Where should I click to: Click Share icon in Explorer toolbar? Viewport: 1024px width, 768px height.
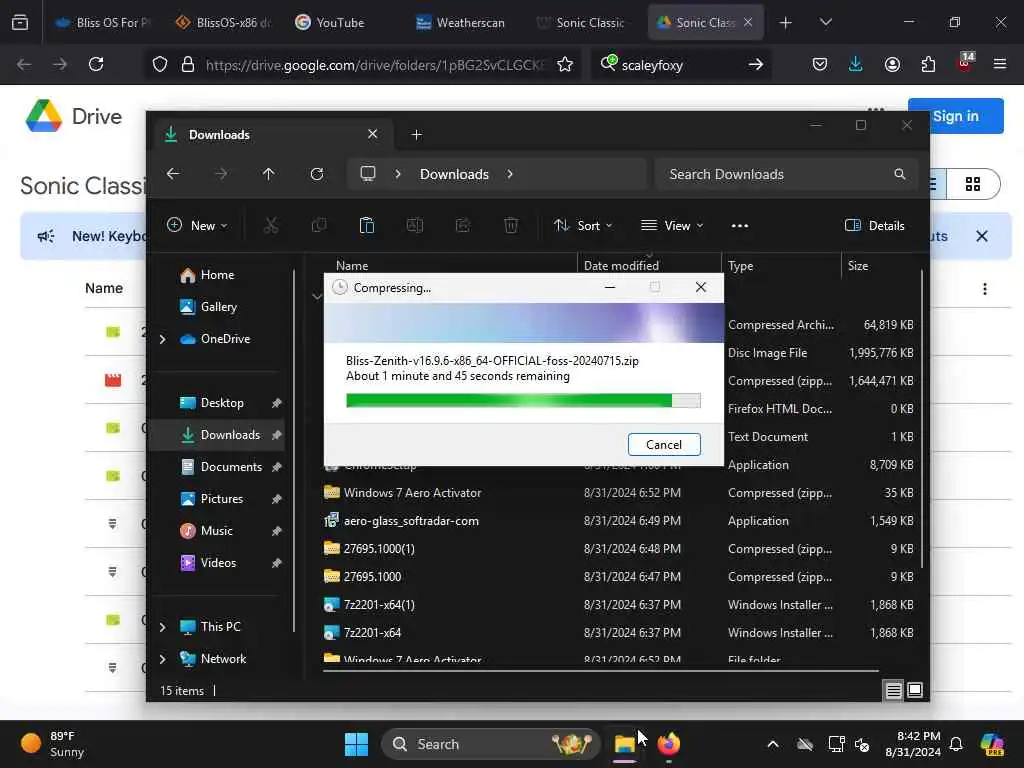[x=463, y=226]
